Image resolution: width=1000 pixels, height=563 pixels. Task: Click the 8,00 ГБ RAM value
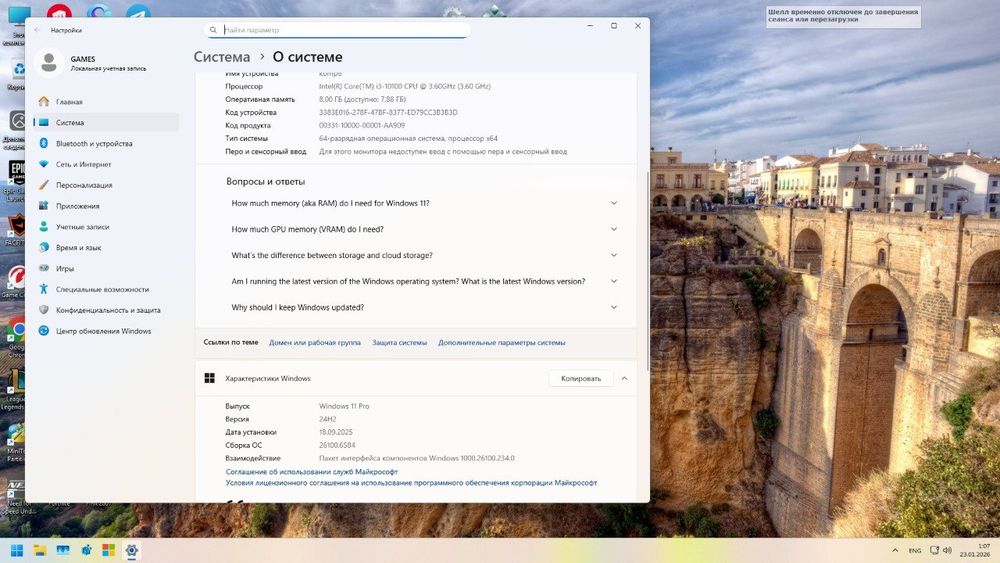point(362,99)
